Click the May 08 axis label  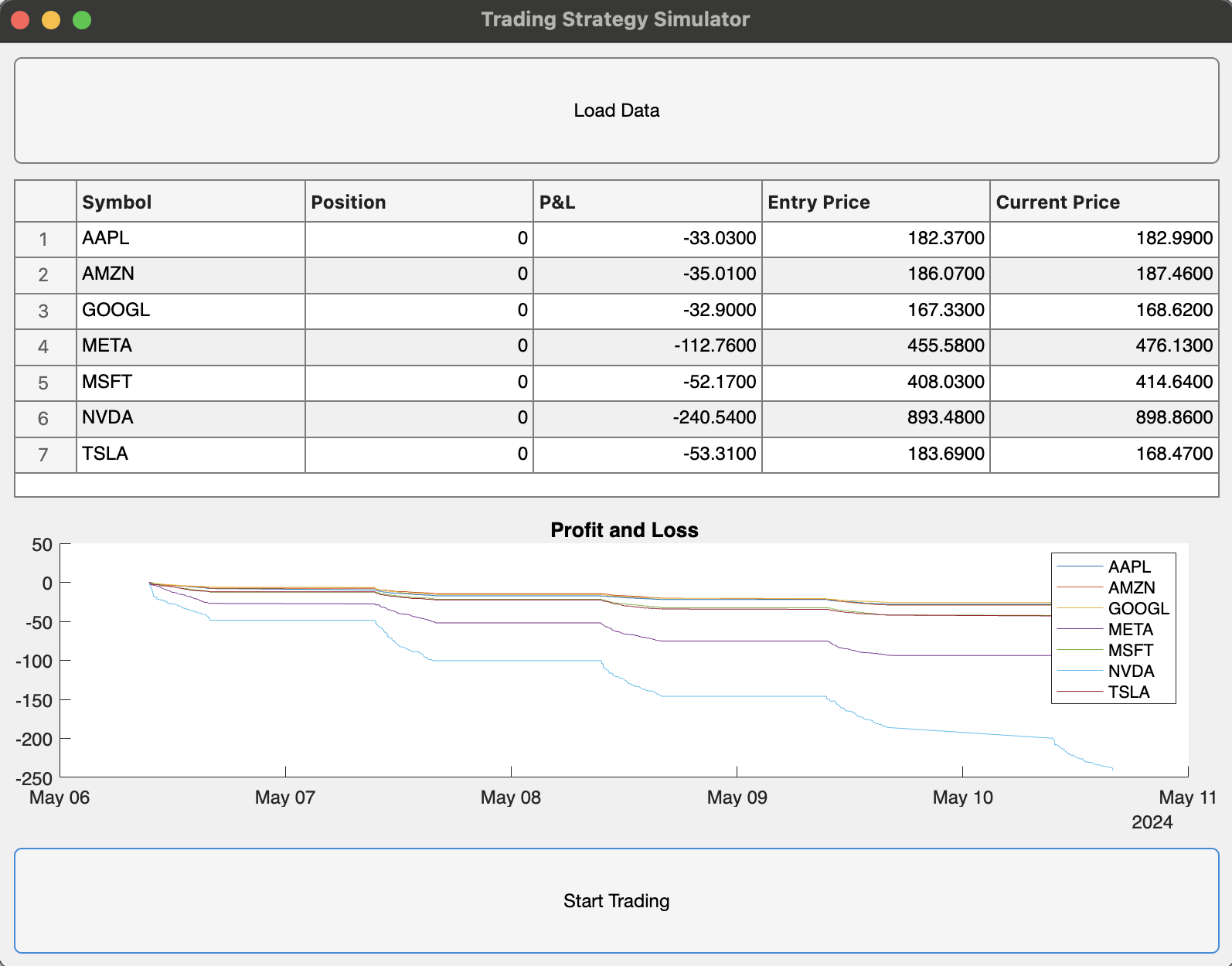click(511, 798)
